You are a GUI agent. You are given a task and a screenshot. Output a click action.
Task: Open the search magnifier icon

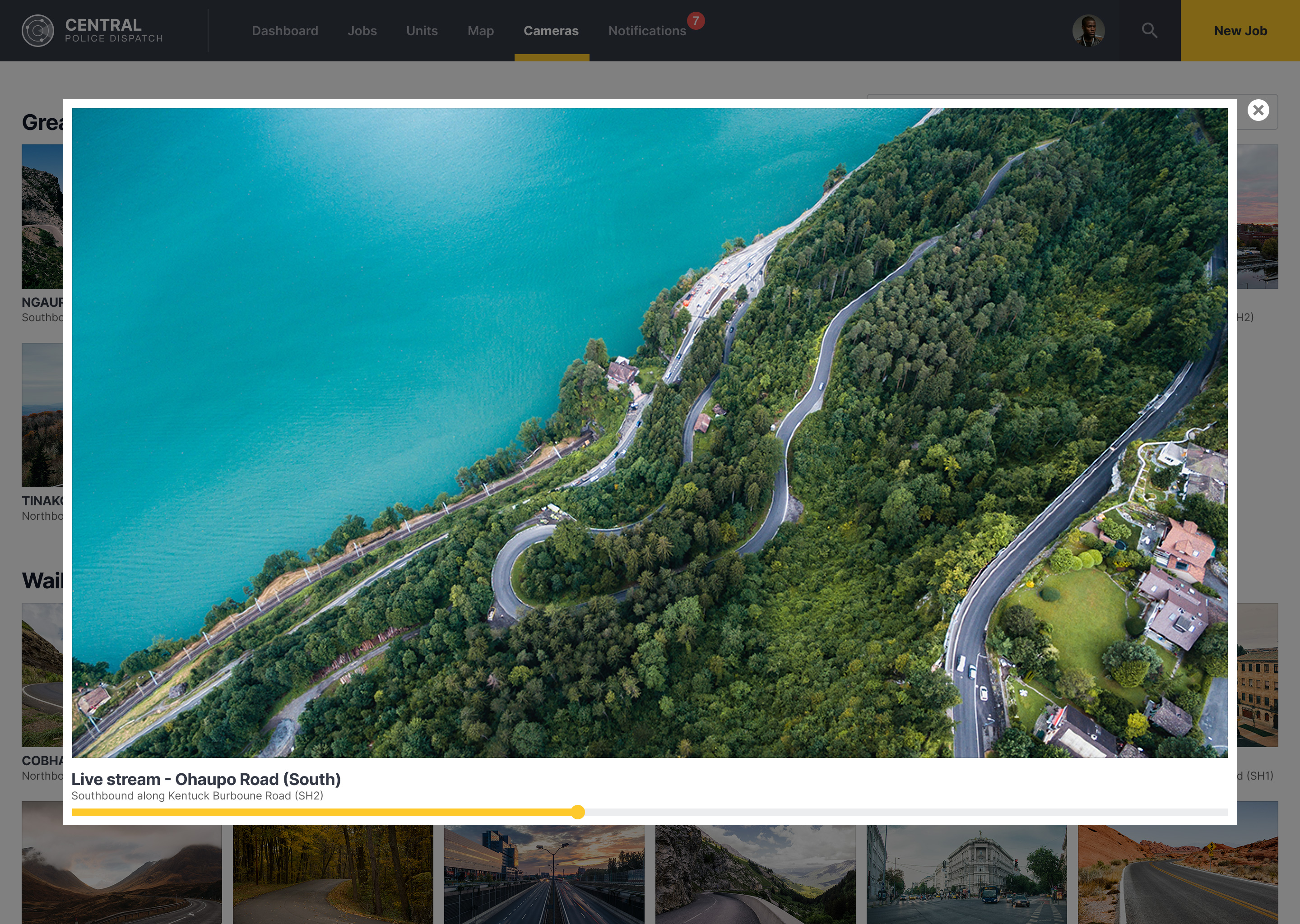coord(1149,31)
